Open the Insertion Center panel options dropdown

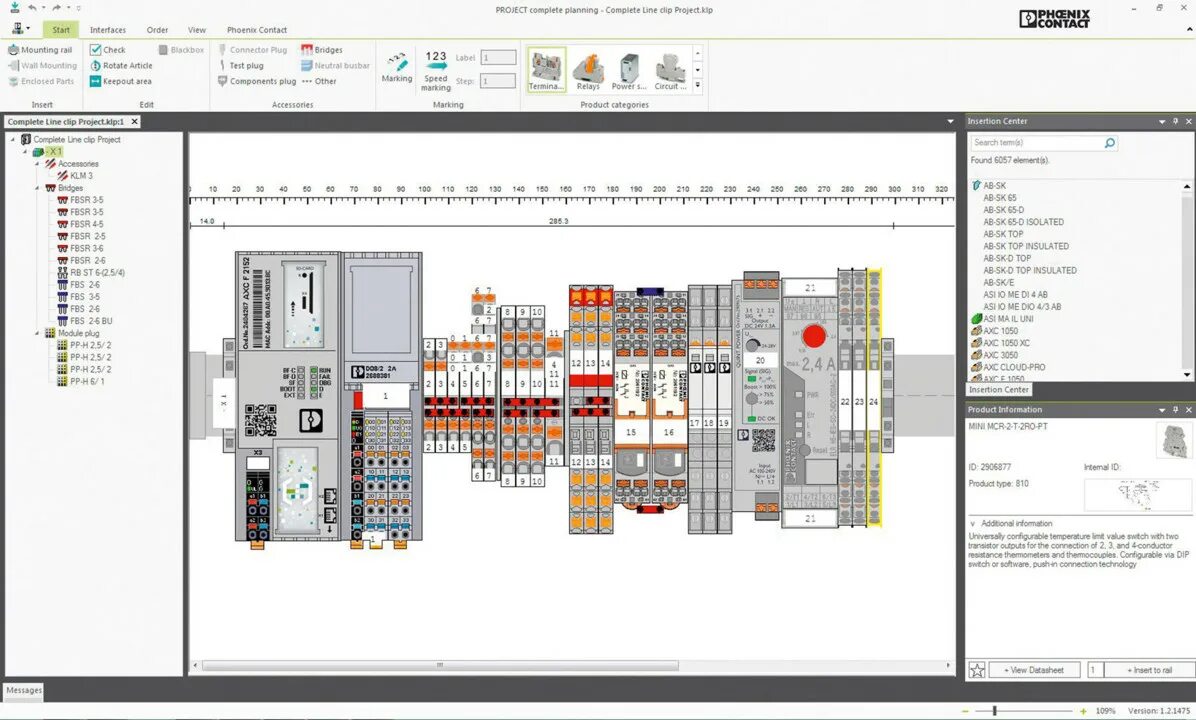[x=1162, y=121]
